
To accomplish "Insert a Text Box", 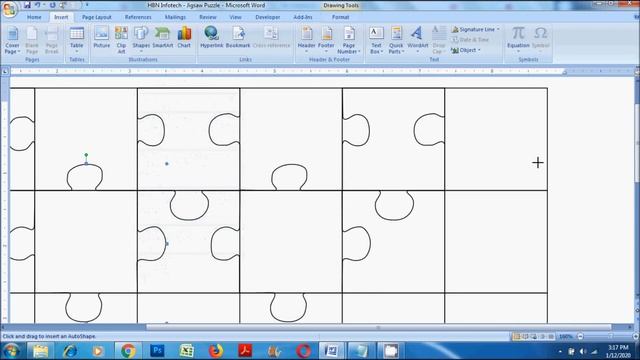I will coord(376,40).
